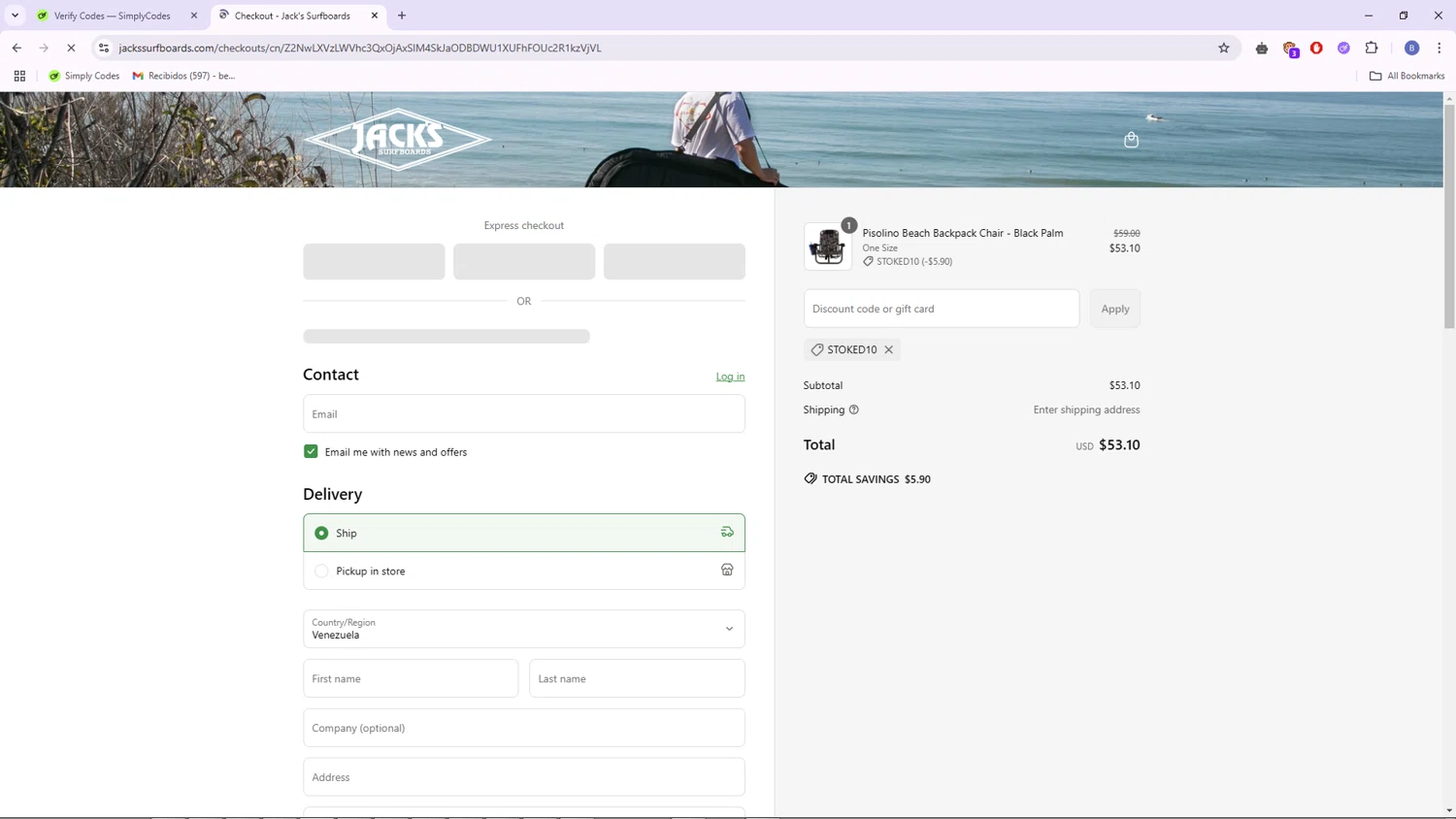Switch to the Checkout Jack's Surfboards tab

point(298,16)
